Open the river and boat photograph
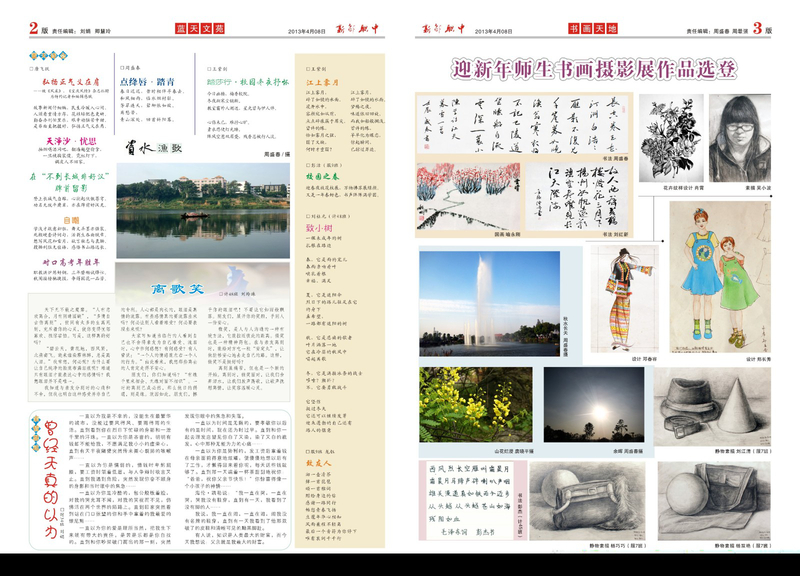The image size is (800, 576). click(203, 211)
